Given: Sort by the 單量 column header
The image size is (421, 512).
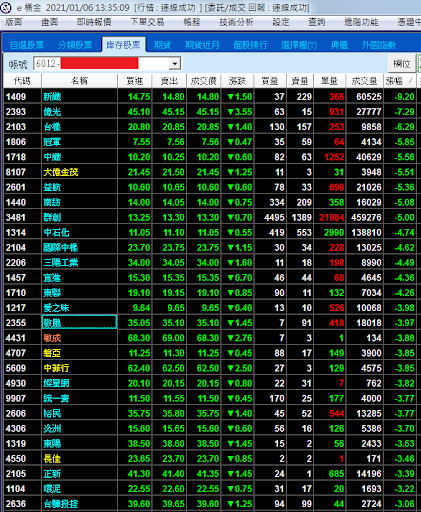Looking at the screenshot, I should point(329,81).
